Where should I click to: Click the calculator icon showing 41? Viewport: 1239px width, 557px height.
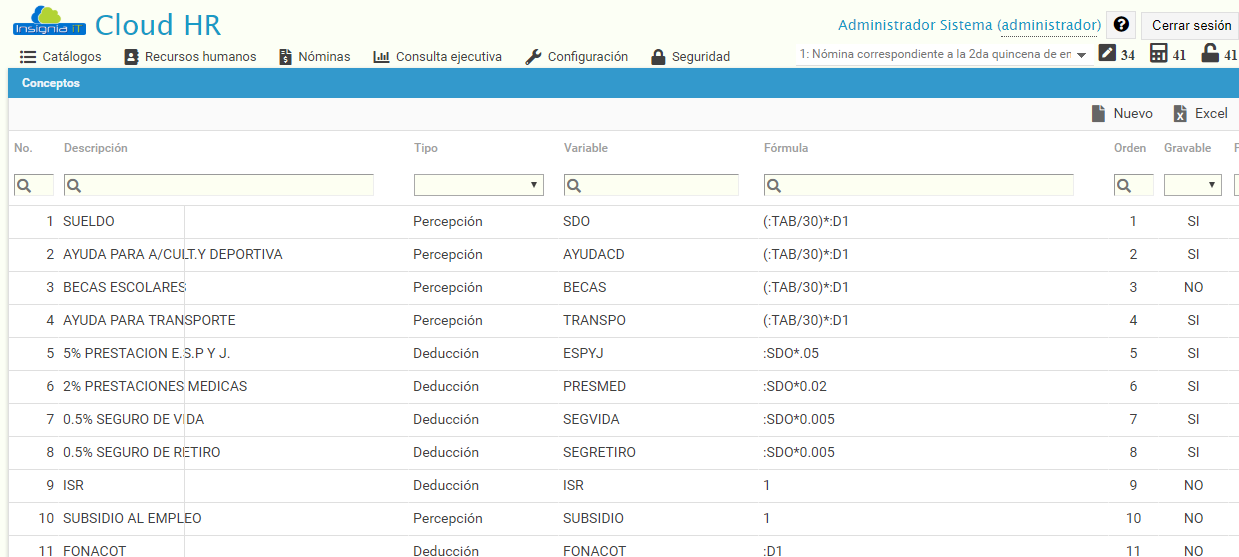1159,53
